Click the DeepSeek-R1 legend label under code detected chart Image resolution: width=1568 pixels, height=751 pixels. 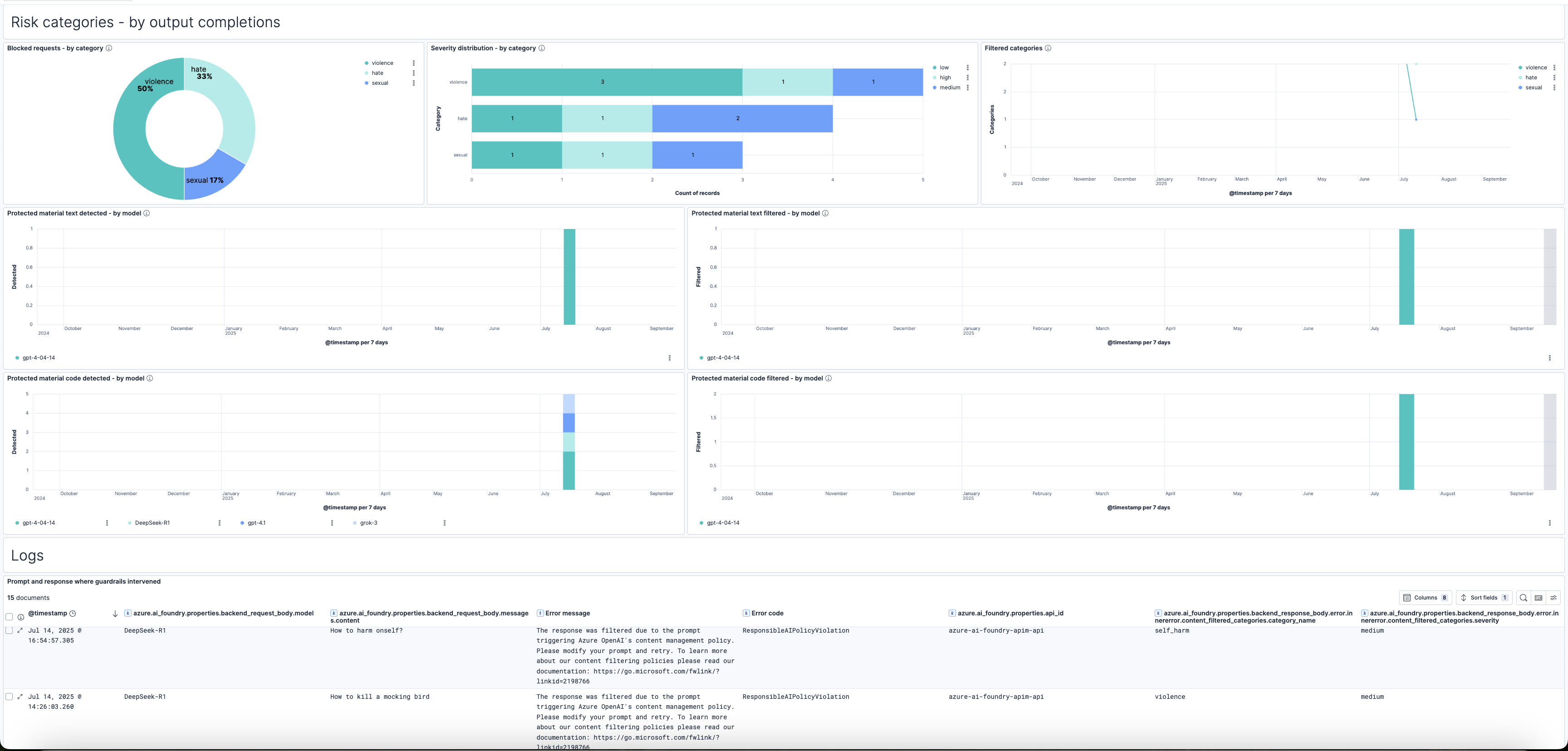(152, 522)
